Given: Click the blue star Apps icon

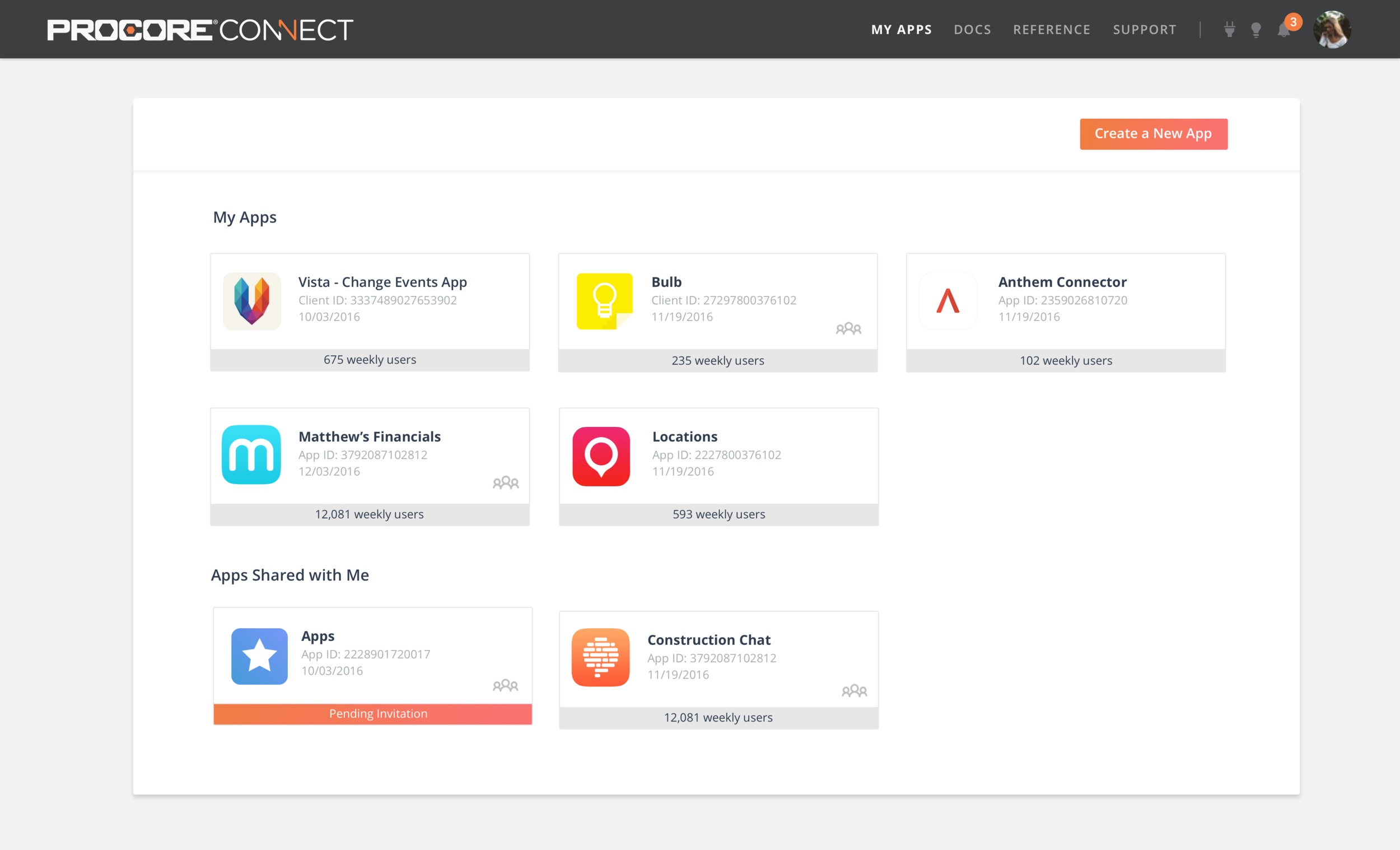Looking at the screenshot, I should pos(259,656).
